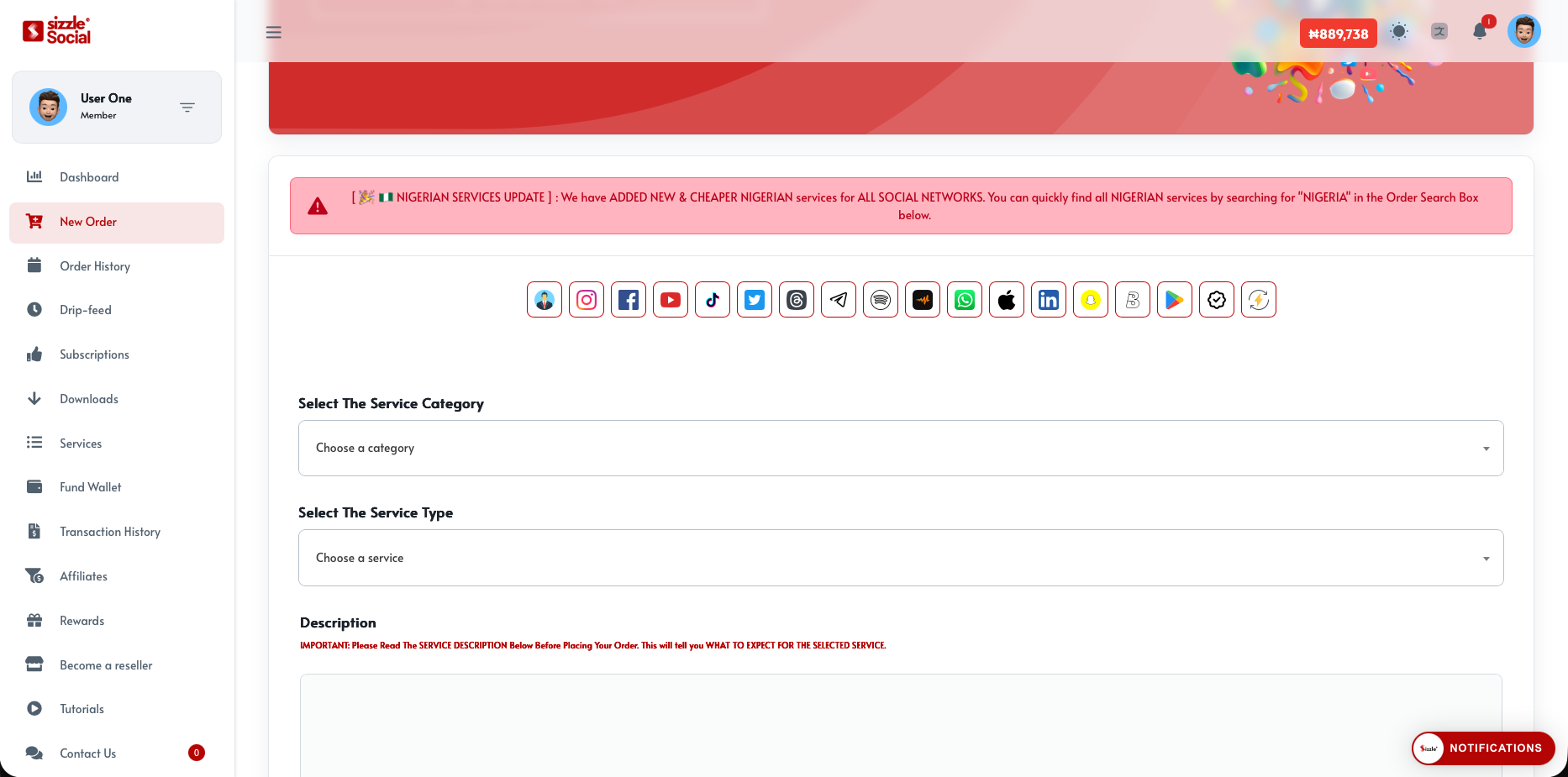Choose the Snapchat category icon
The image size is (1568, 777).
(1091, 300)
